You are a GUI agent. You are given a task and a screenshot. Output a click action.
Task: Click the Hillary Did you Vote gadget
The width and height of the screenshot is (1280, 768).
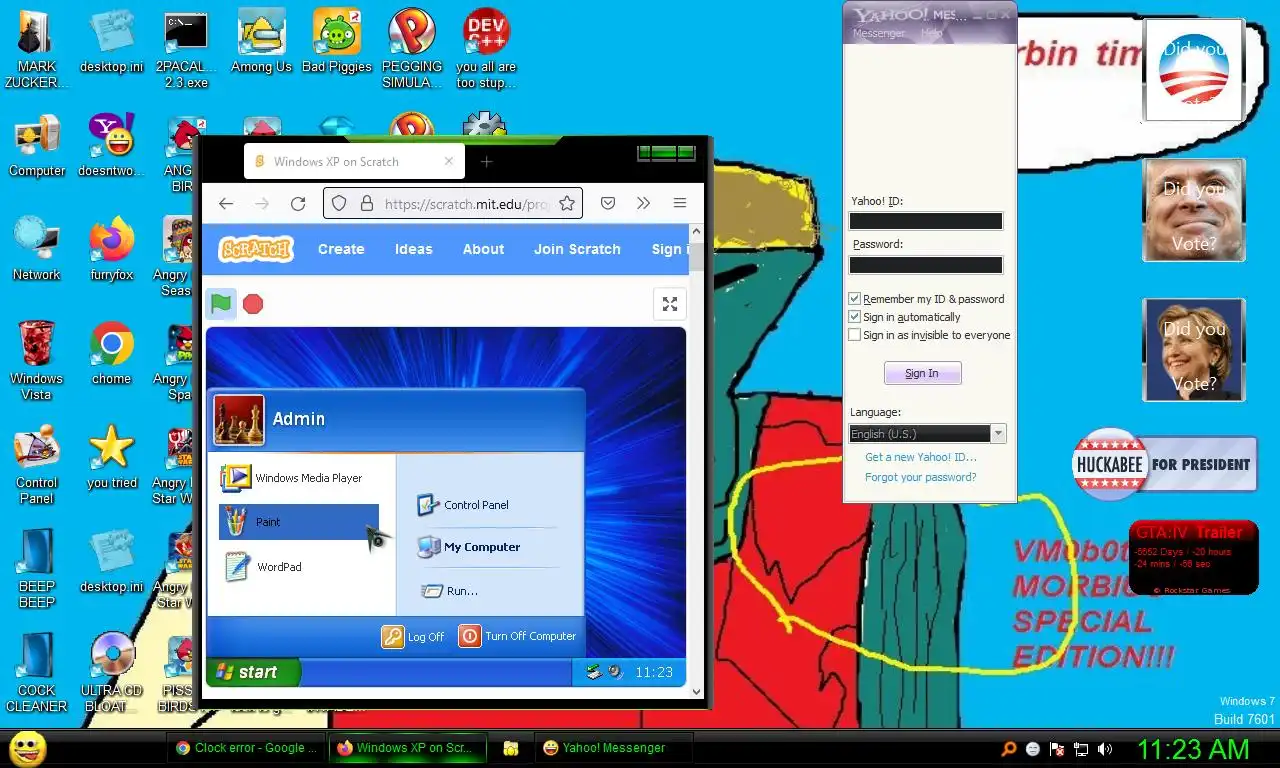pos(1194,350)
